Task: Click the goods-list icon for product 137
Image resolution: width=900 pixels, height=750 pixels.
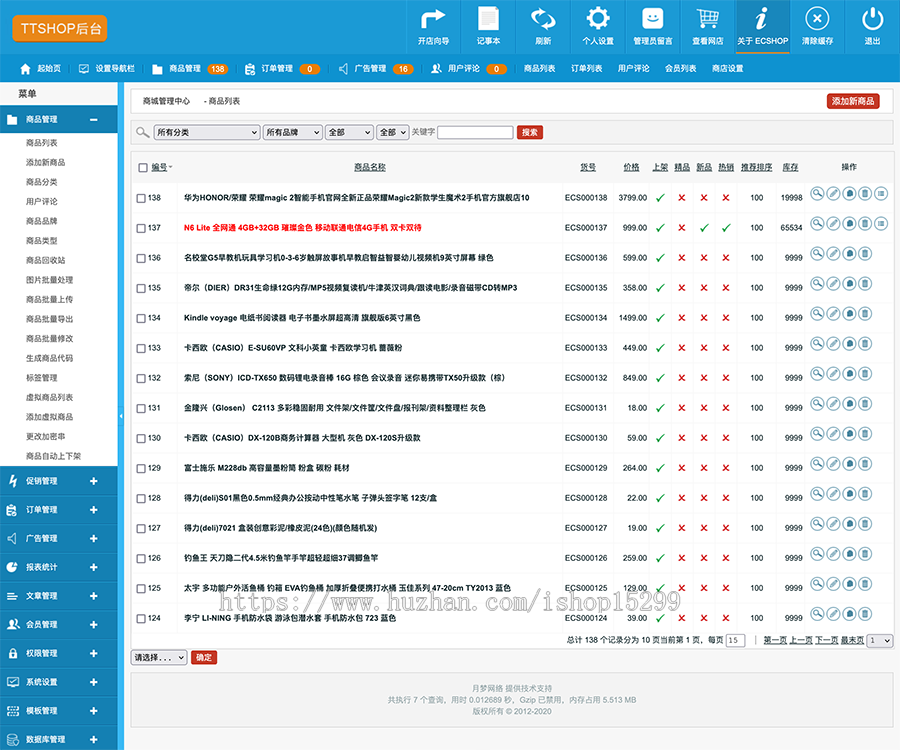Action: tap(881, 223)
